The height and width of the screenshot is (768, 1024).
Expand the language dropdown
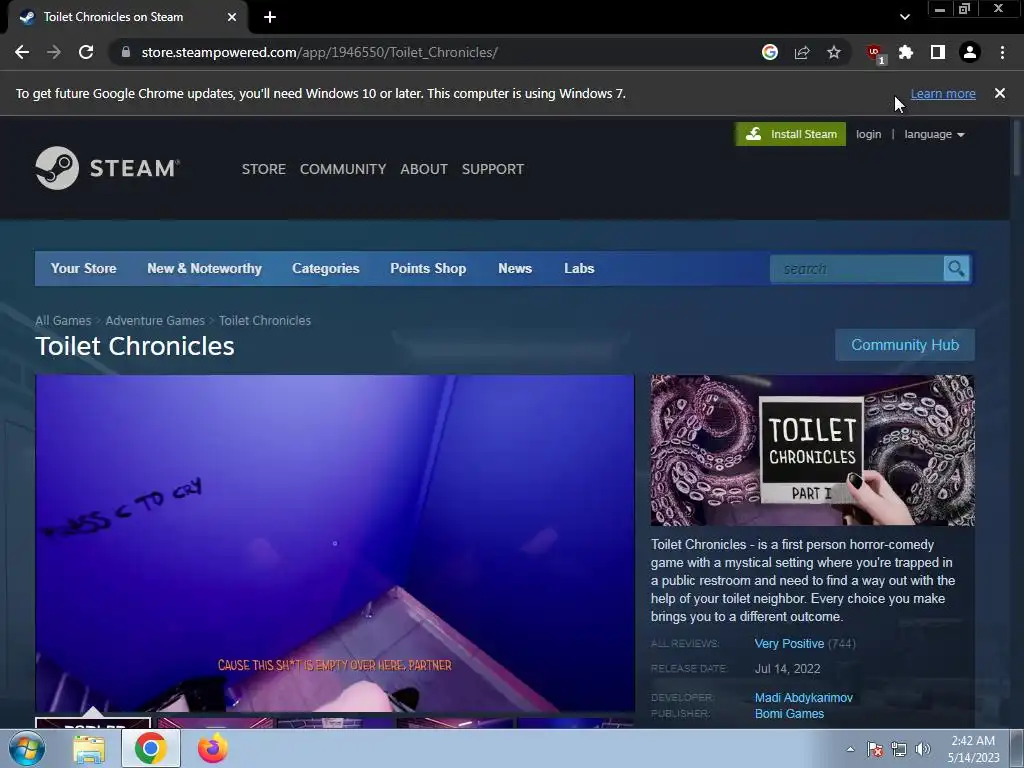point(934,134)
